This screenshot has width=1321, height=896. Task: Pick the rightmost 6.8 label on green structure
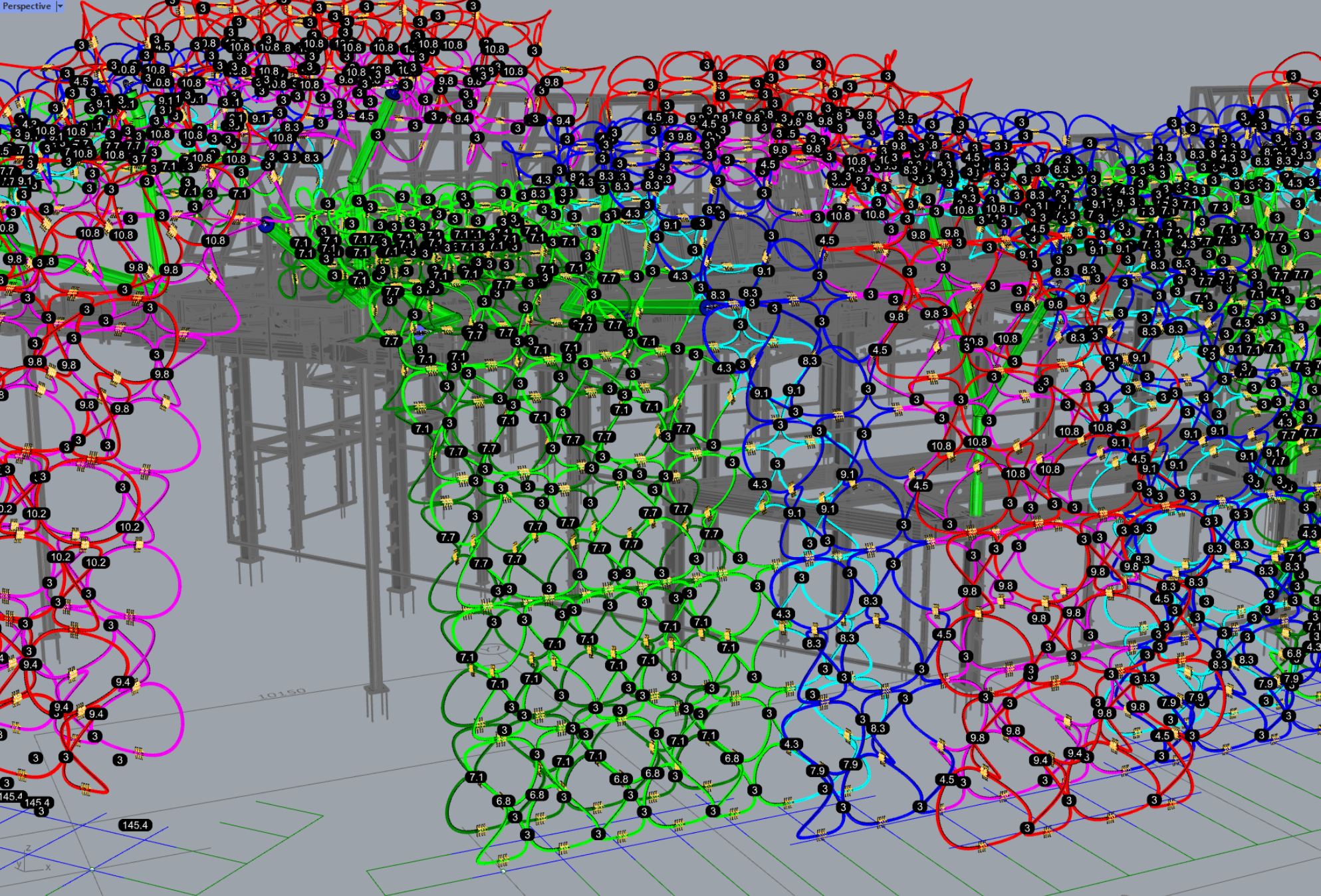point(732,758)
